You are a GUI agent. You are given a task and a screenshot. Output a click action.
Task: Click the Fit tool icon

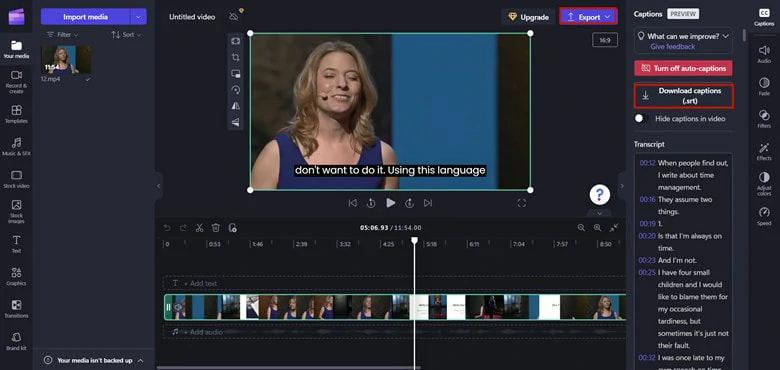(236, 41)
